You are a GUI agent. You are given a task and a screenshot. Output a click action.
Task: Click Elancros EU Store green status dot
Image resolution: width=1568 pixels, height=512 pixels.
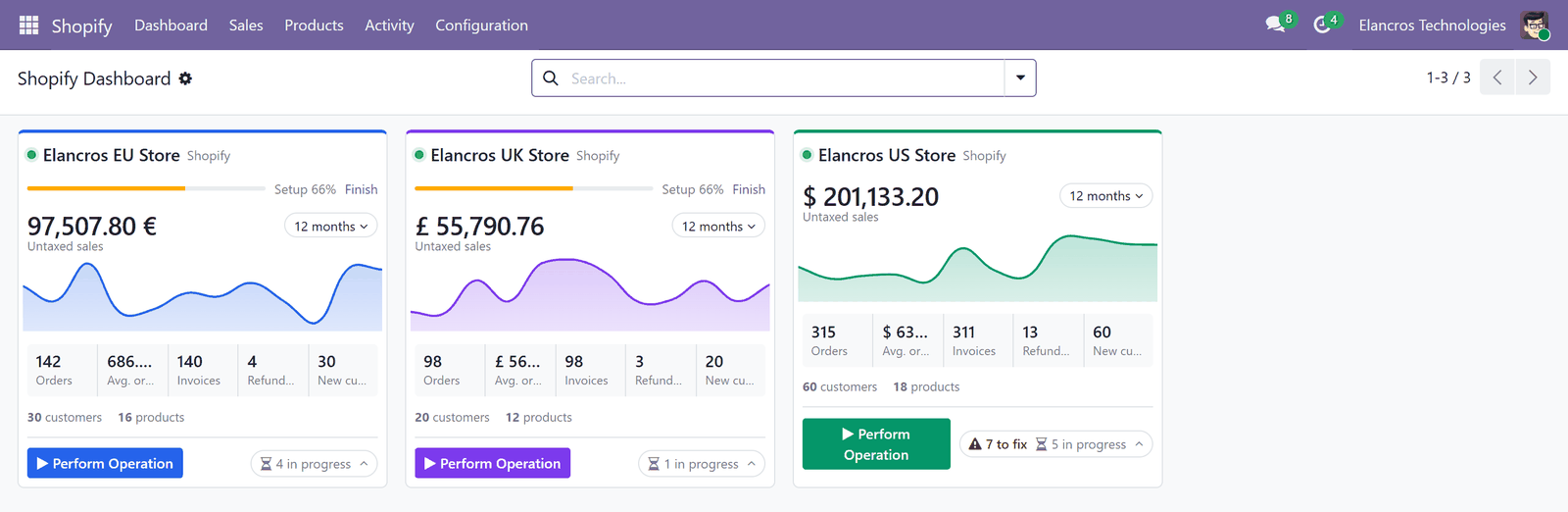(x=32, y=155)
